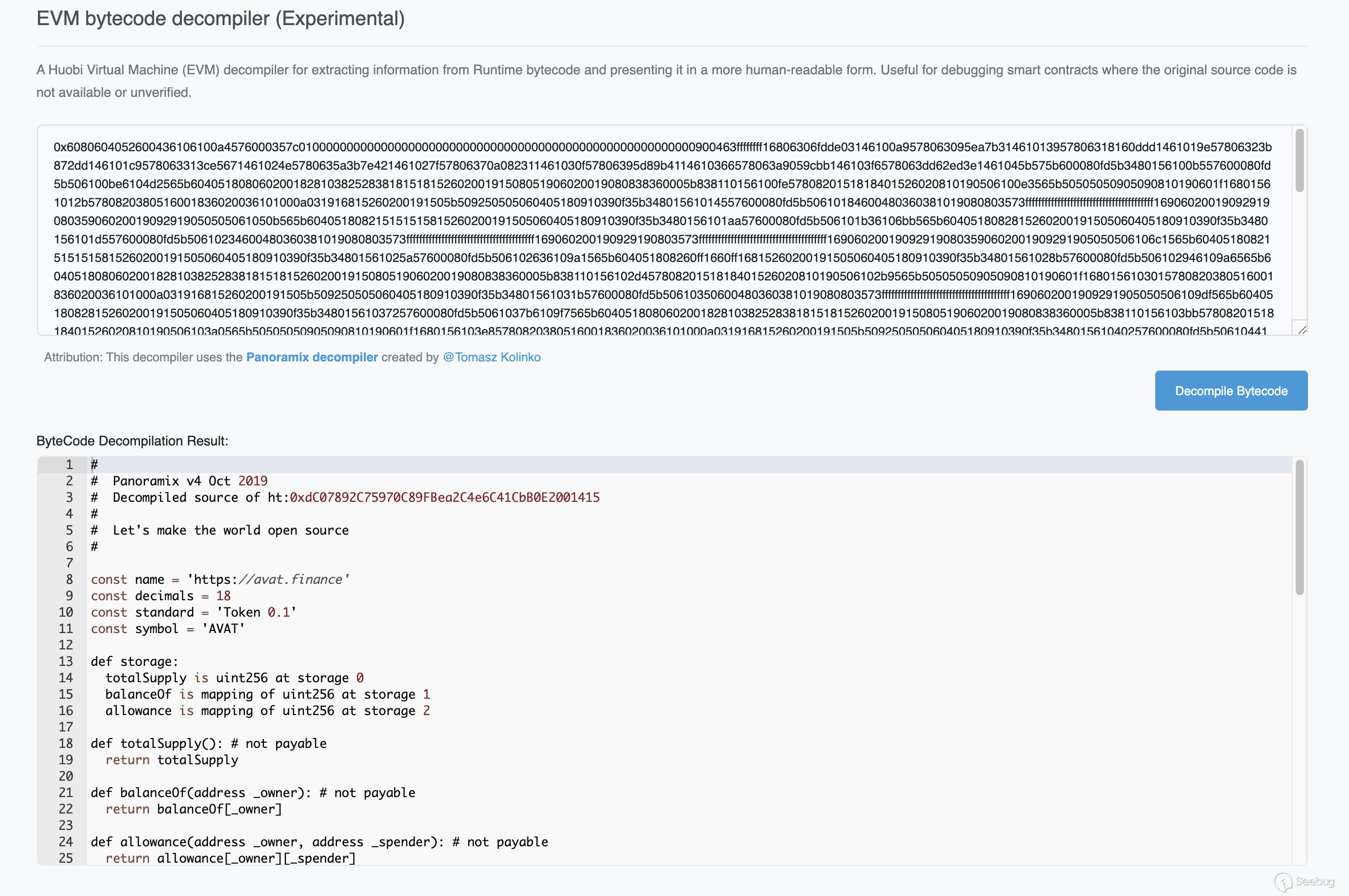Image resolution: width=1349 pixels, height=896 pixels.
Task: Click the Decompile Bytecode button
Action: [x=1231, y=391]
